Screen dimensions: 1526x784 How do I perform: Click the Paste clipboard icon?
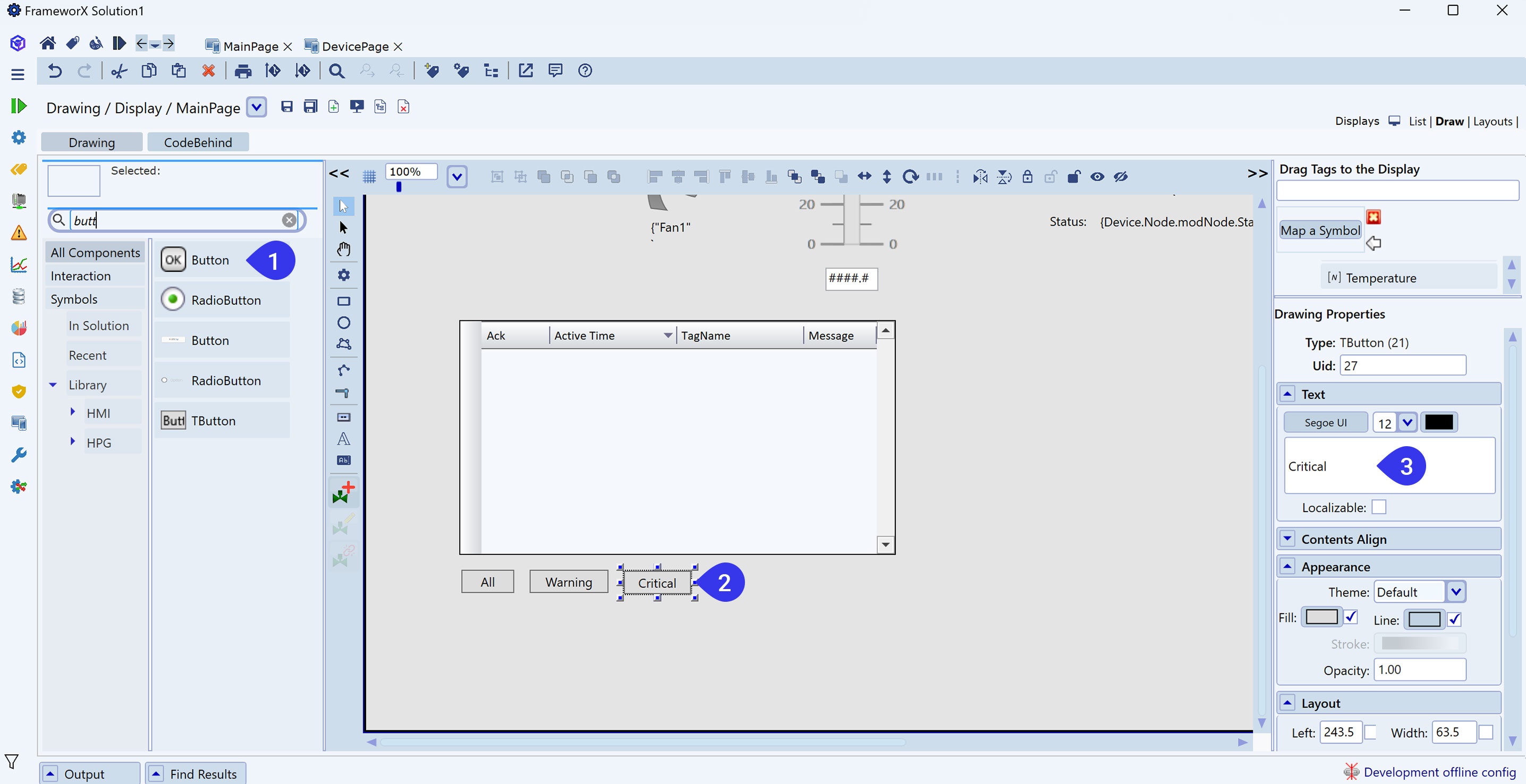pyautogui.click(x=179, y=71)
